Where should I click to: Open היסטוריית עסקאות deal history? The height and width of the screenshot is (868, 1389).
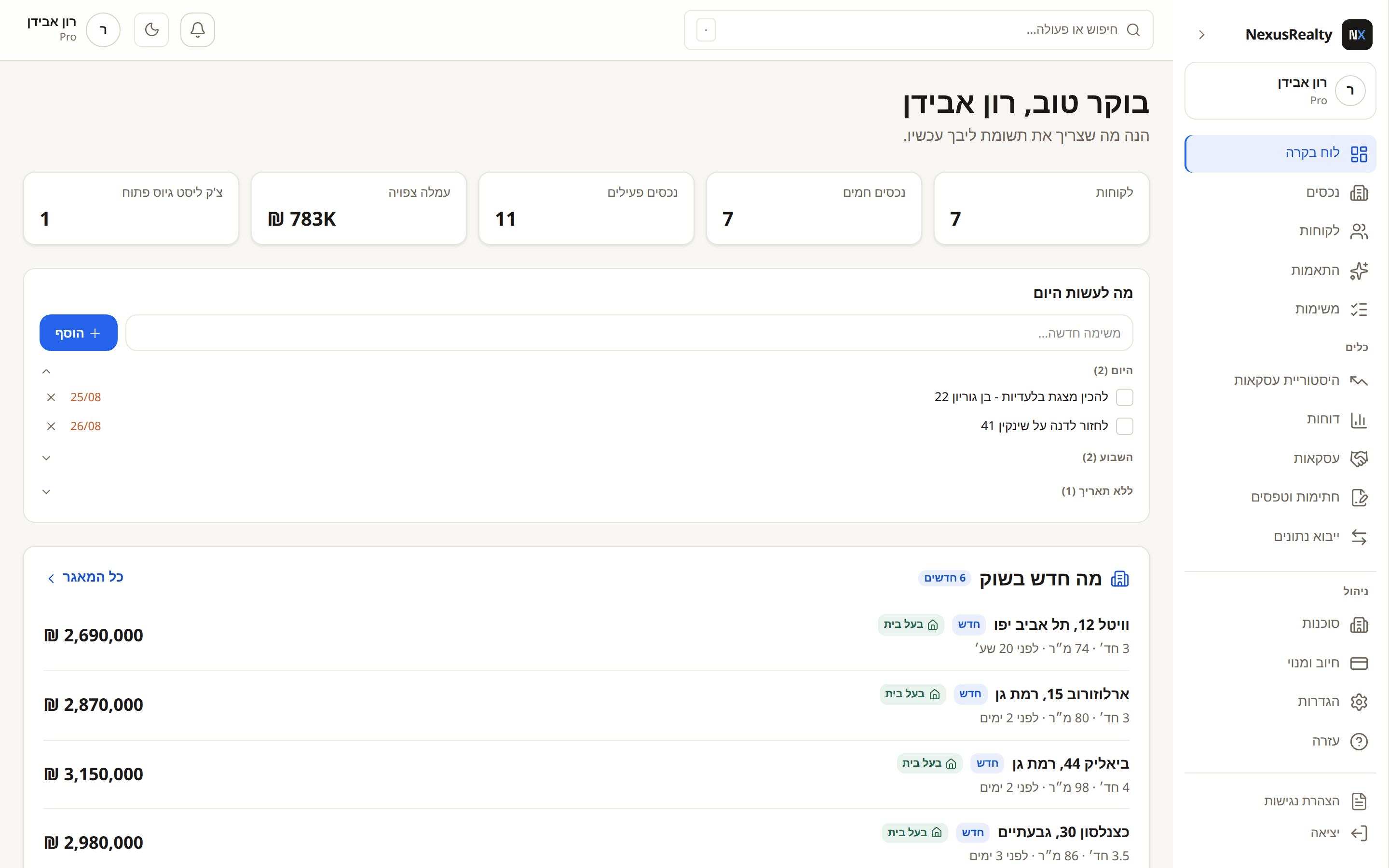click(x=1280, y=380)
